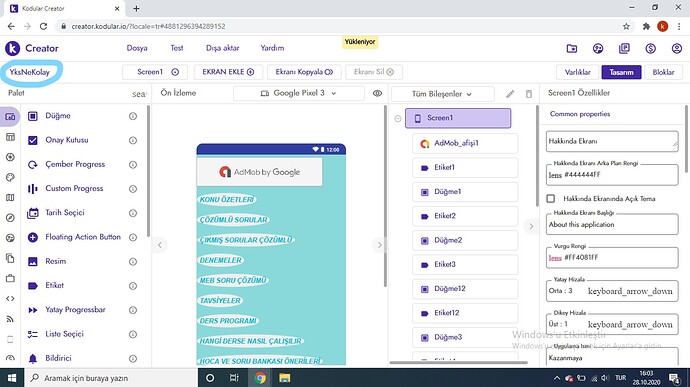Open the project folder icon in header
The width and height of the screenshot is (690, 387).
[x=572, y=48]
